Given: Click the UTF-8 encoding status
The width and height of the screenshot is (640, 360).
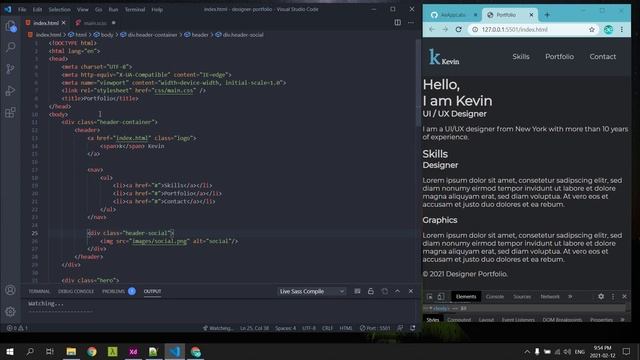Looking at the screenshot, I should 309,328.
